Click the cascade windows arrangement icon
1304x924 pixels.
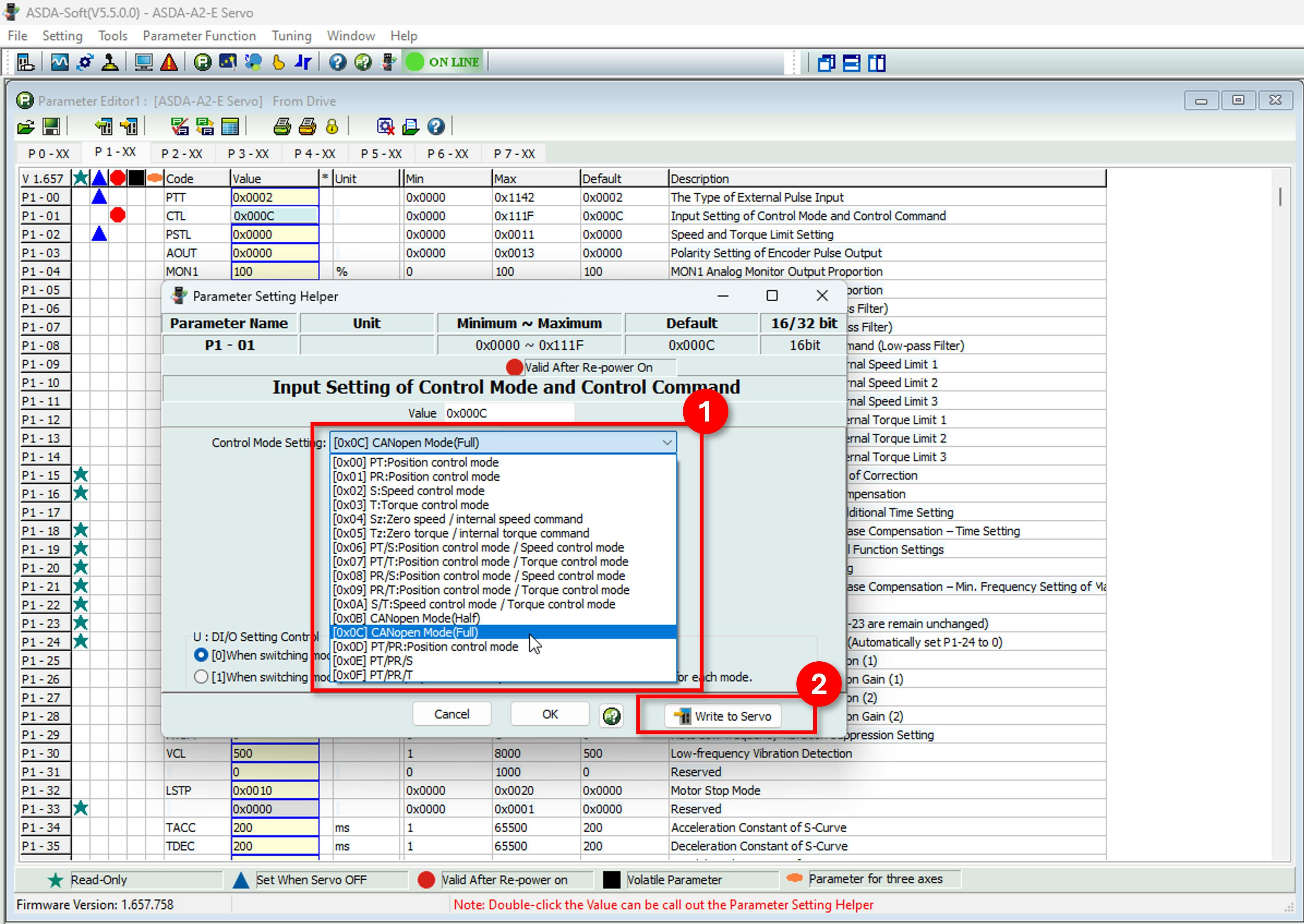click(x=826, y=63)
